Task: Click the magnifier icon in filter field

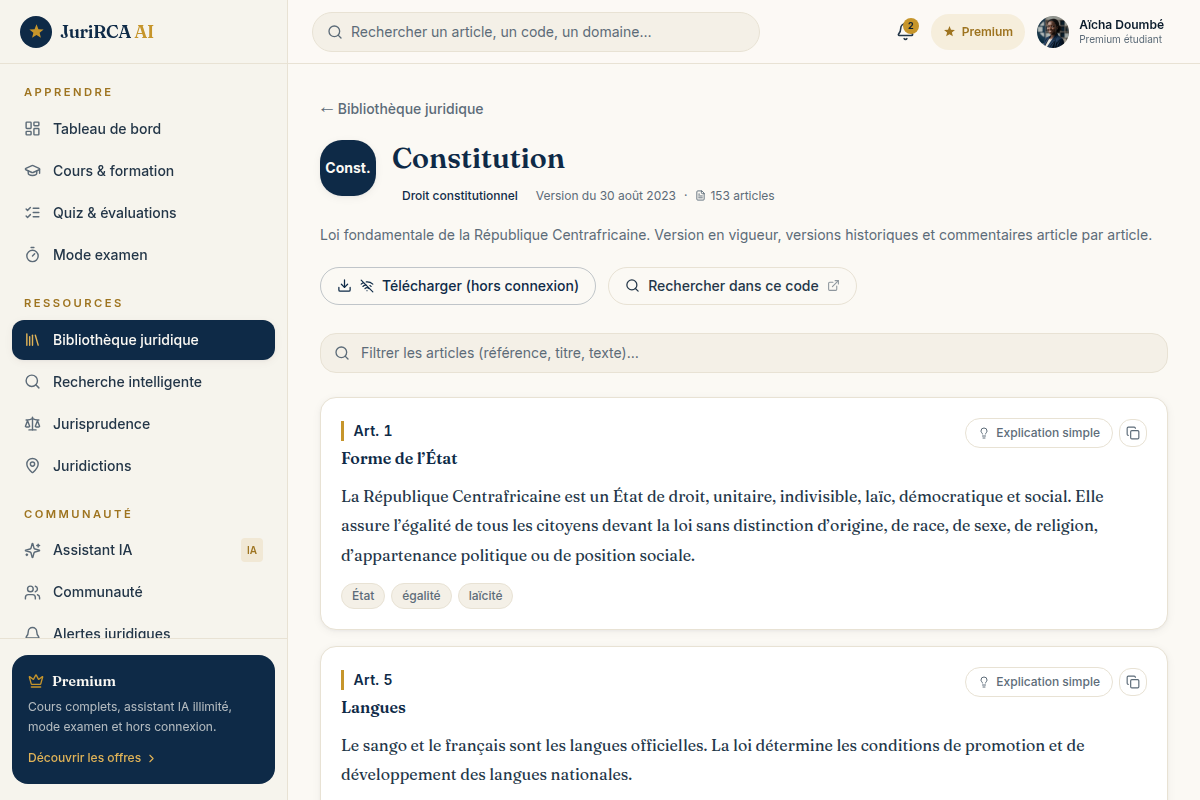Action: [x=342, y=353]
